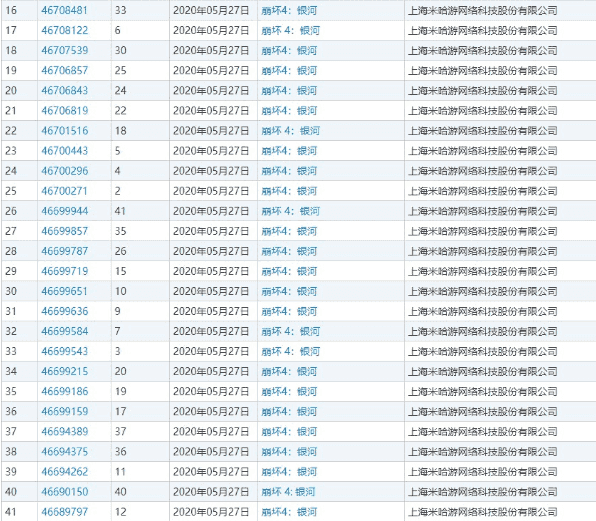Viewport: 596px width, 521px height.
Task: Click trademark name 崩坏4：银河 in row 29
Action: [x=289, y=271]
